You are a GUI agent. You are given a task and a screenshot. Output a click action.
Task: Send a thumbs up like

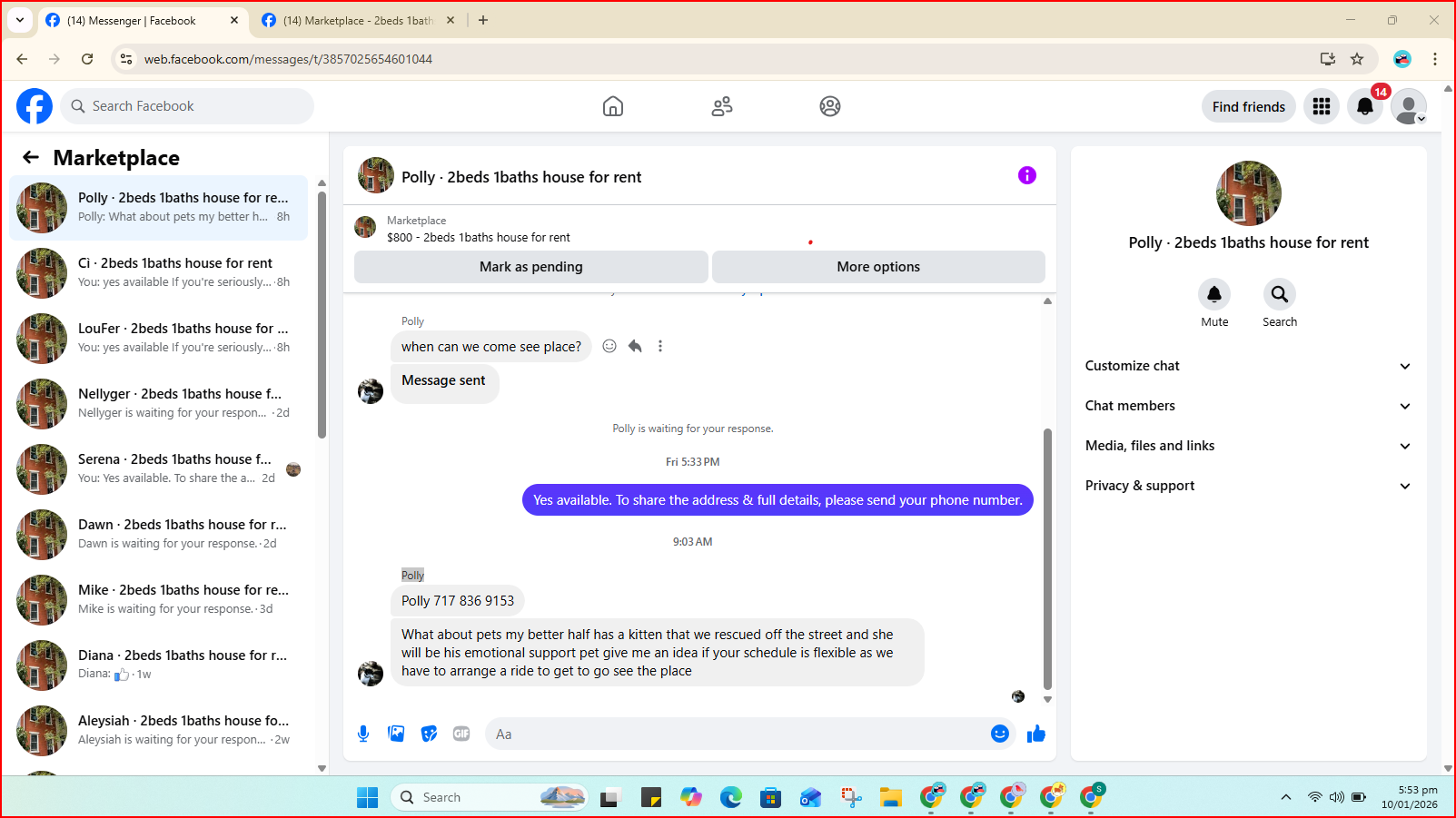(1036, 734)
